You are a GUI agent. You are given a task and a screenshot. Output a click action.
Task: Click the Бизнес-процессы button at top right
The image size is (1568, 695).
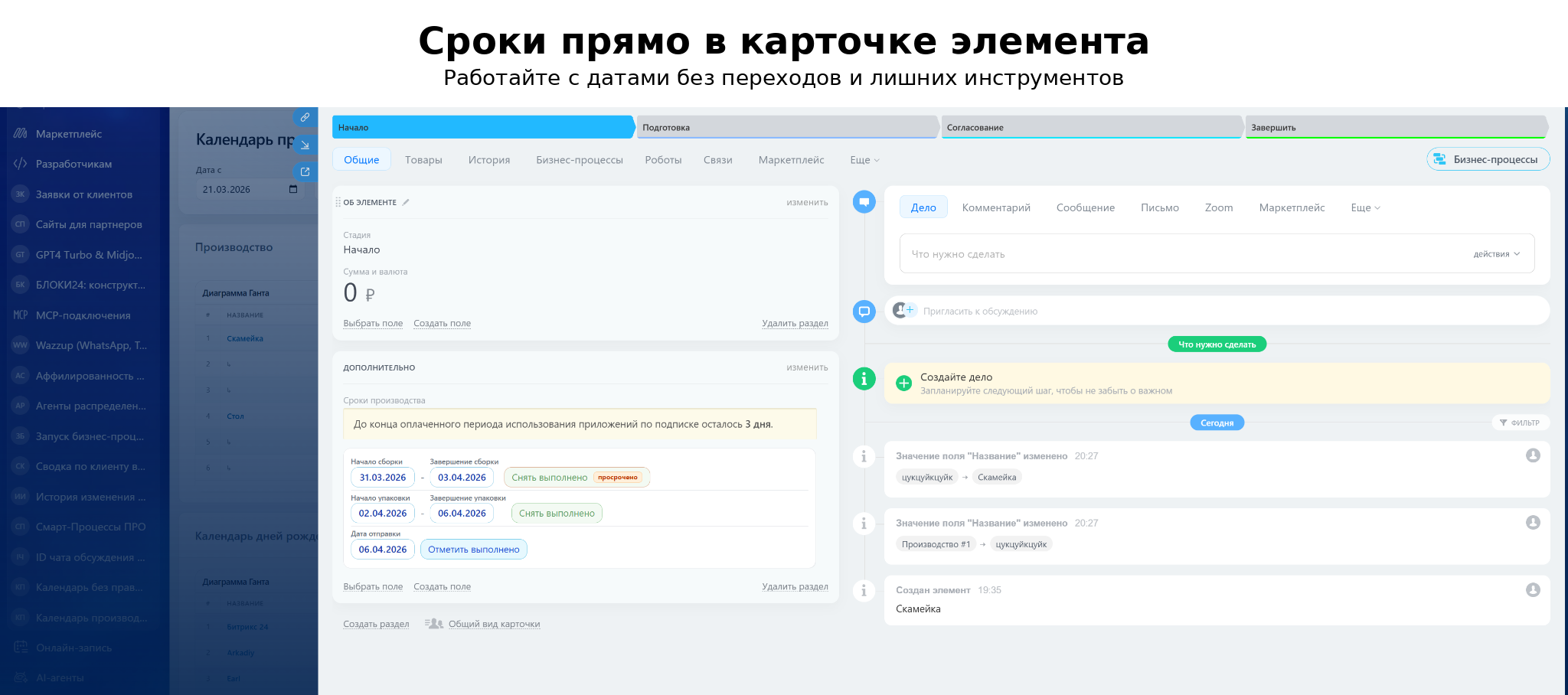coord(1488,159)
